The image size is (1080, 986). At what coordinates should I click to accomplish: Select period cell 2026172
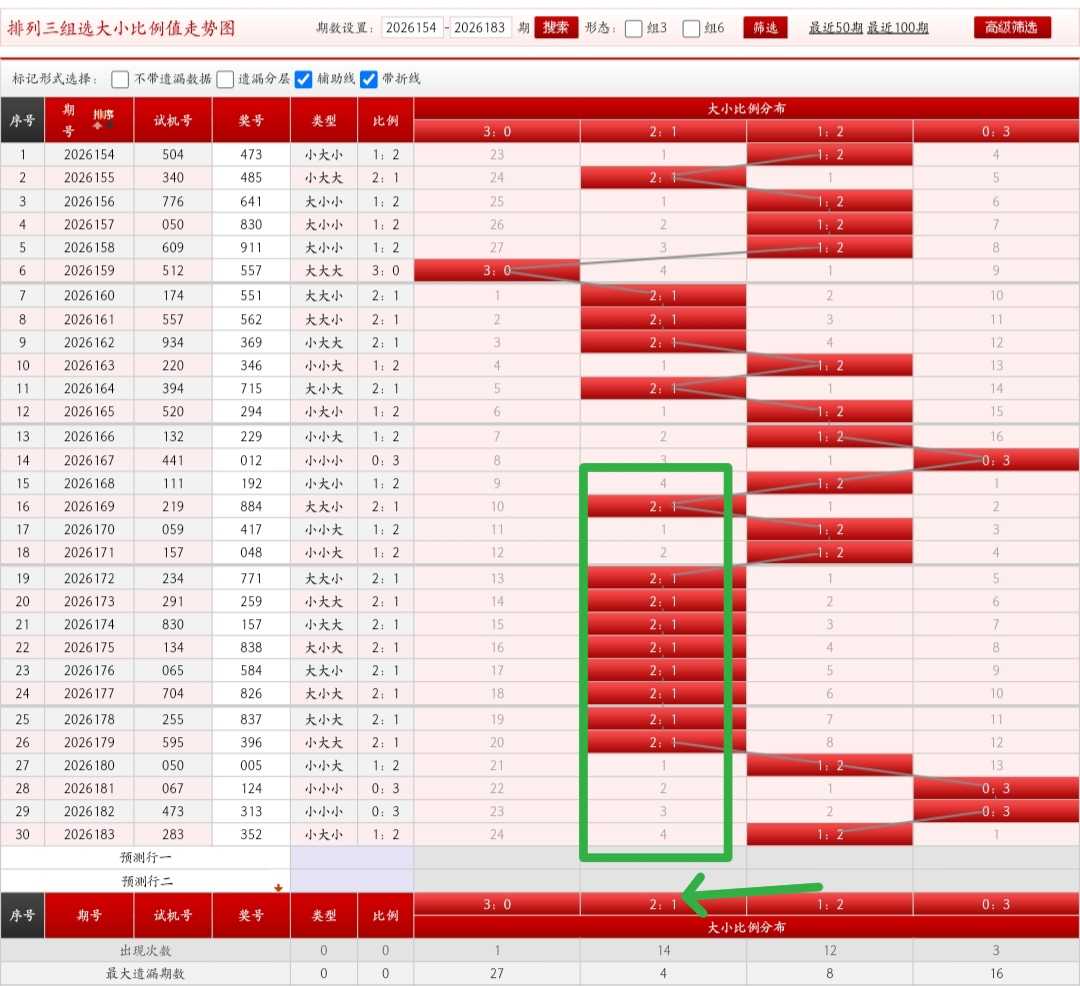(90, 578)
